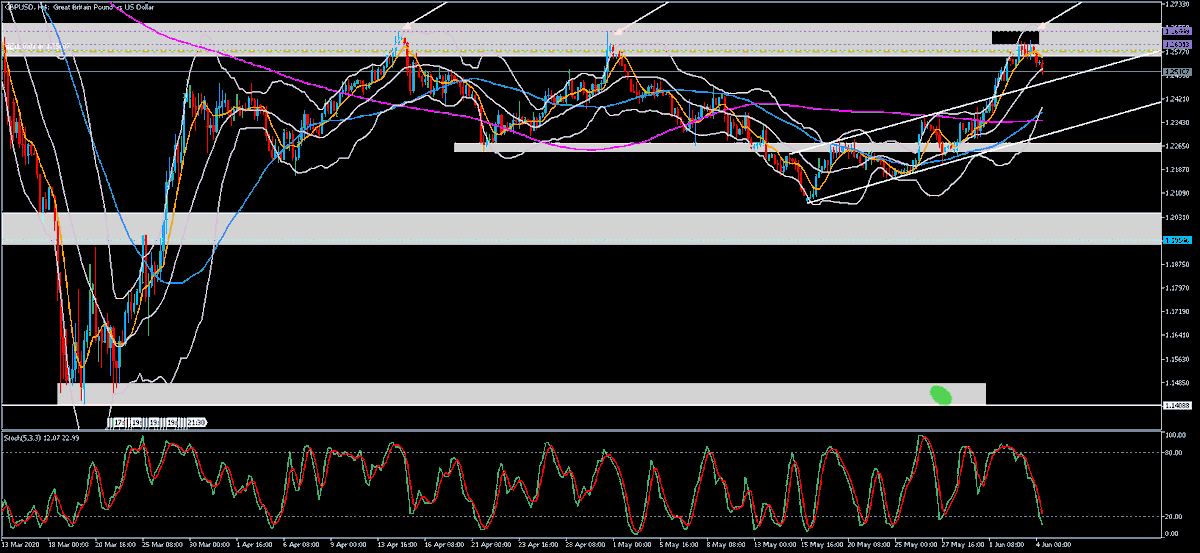Click the 80.00 stochastic level label
The width and height of the screenshot is (1200, 553).
[1174, 452]
